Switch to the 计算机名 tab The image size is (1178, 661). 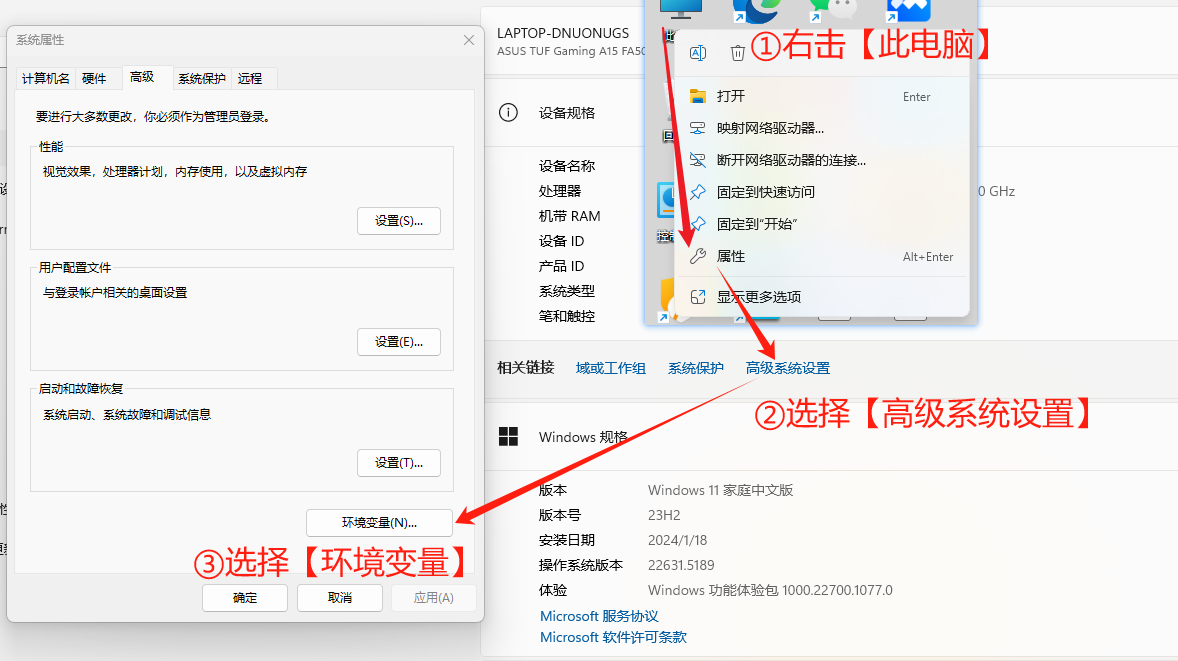point(46,78)
